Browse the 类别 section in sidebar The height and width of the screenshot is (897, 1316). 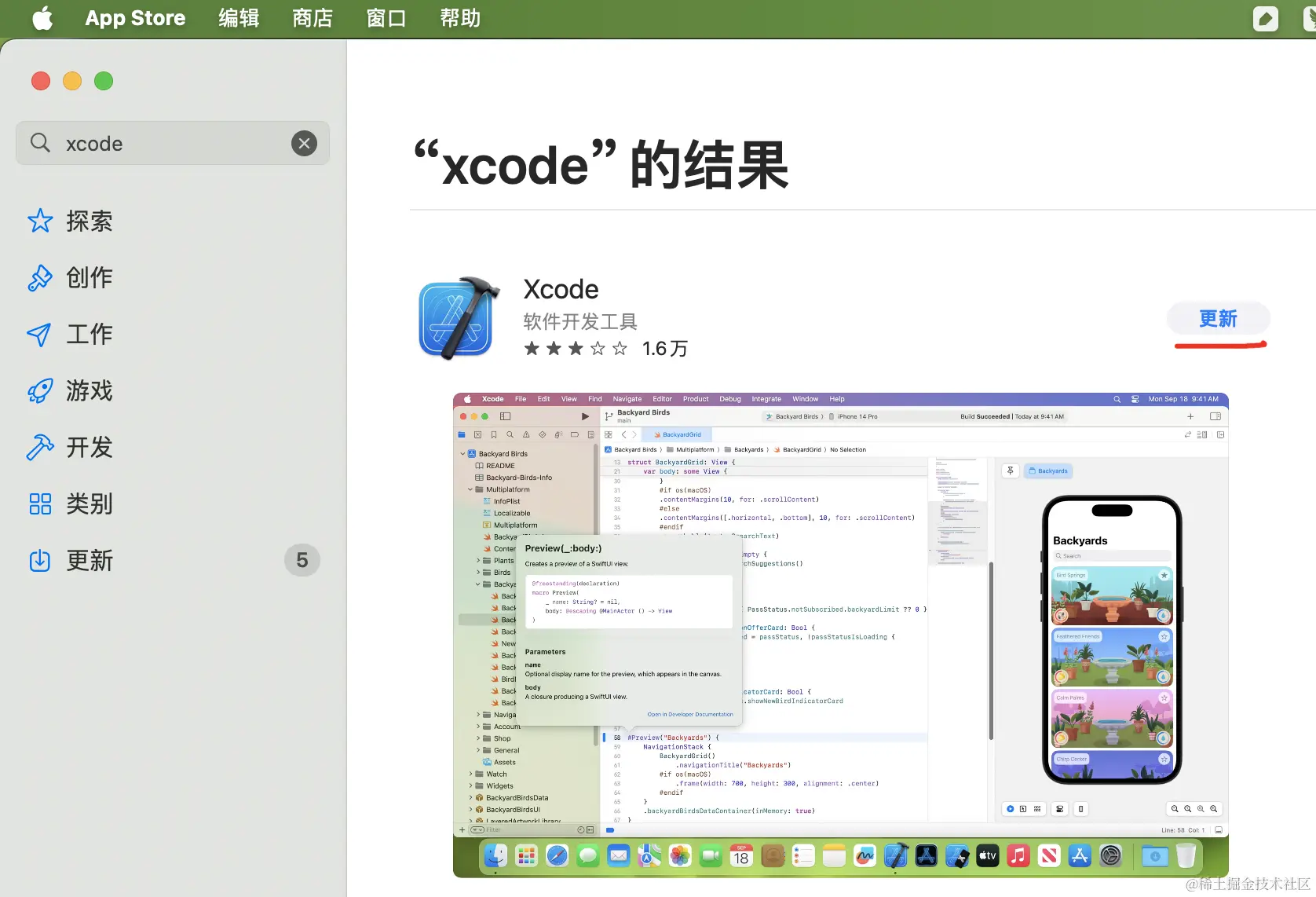tap(173, 503)
